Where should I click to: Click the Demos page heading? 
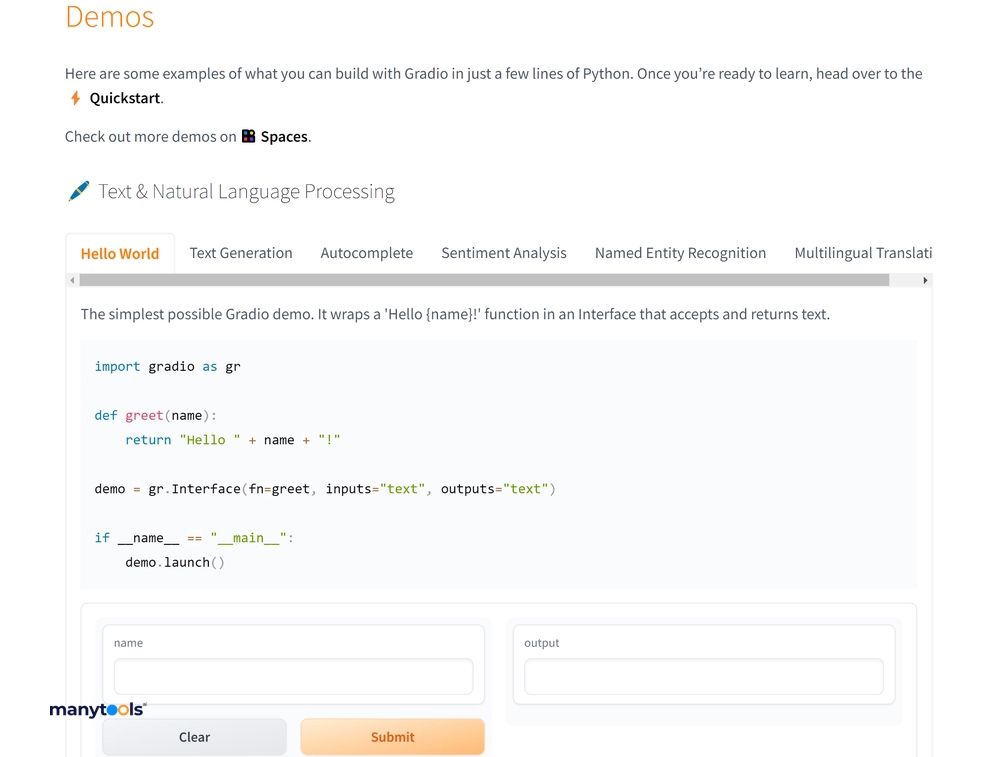(109, 17)
